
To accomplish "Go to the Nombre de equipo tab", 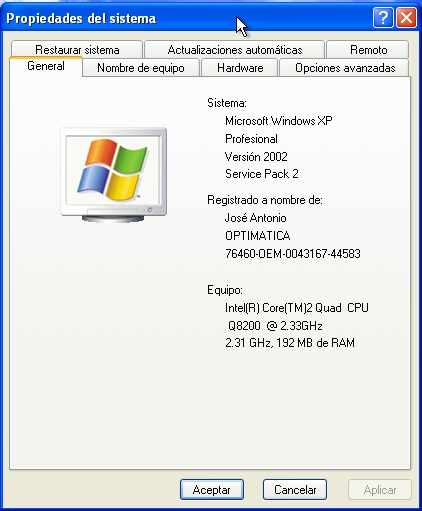I will pos(141,68).
